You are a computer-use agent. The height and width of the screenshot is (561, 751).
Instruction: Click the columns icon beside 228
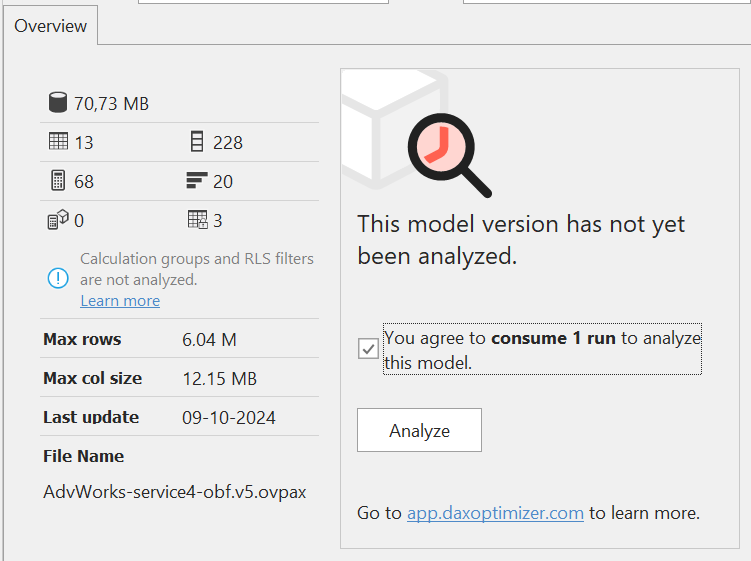tap(196, 142)
